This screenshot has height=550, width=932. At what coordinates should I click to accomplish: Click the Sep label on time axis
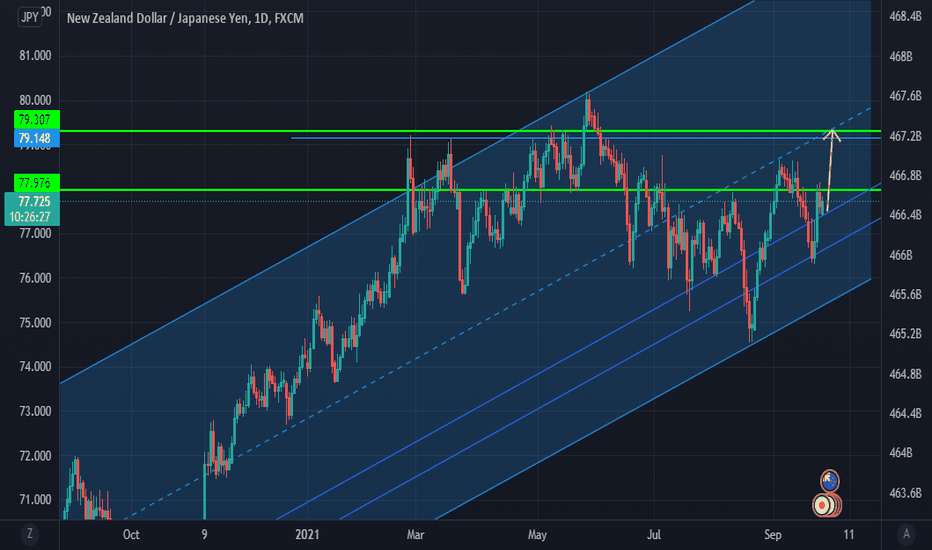pos(773,535)
